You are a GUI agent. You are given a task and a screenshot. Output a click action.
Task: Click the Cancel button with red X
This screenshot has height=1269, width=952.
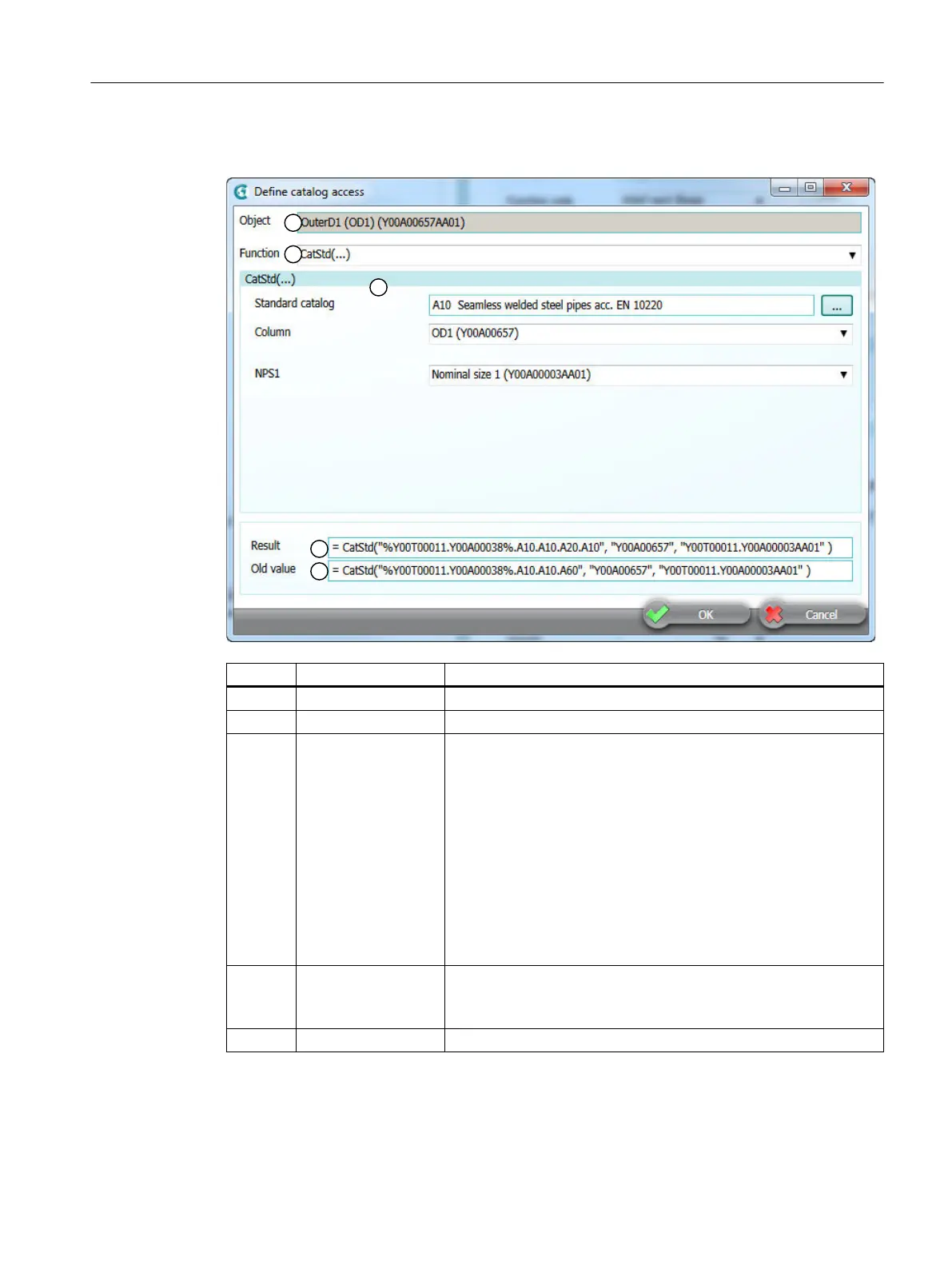pyautogui.click(x=812, y=614)
